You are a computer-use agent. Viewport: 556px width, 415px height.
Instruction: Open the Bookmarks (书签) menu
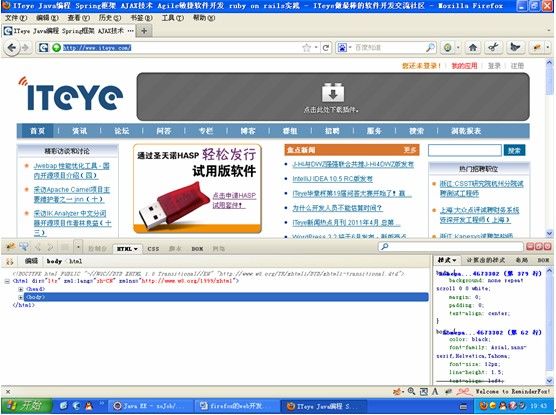141,18
